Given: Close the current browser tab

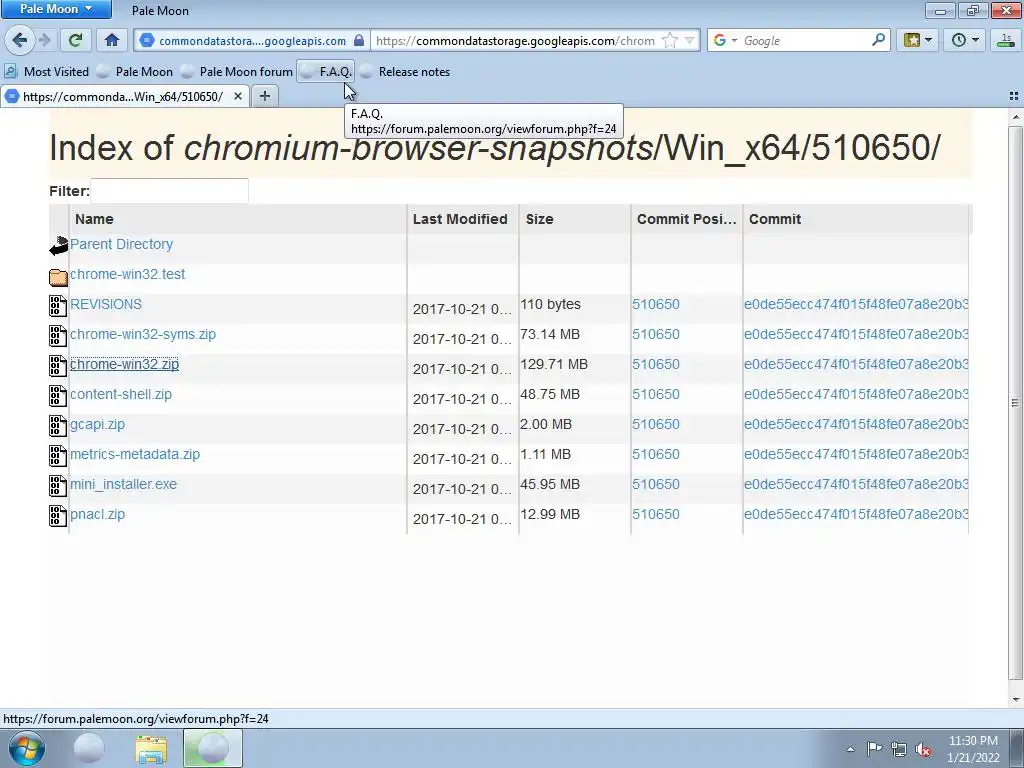Looking at the screenshot, I should [x=238, y=97].
